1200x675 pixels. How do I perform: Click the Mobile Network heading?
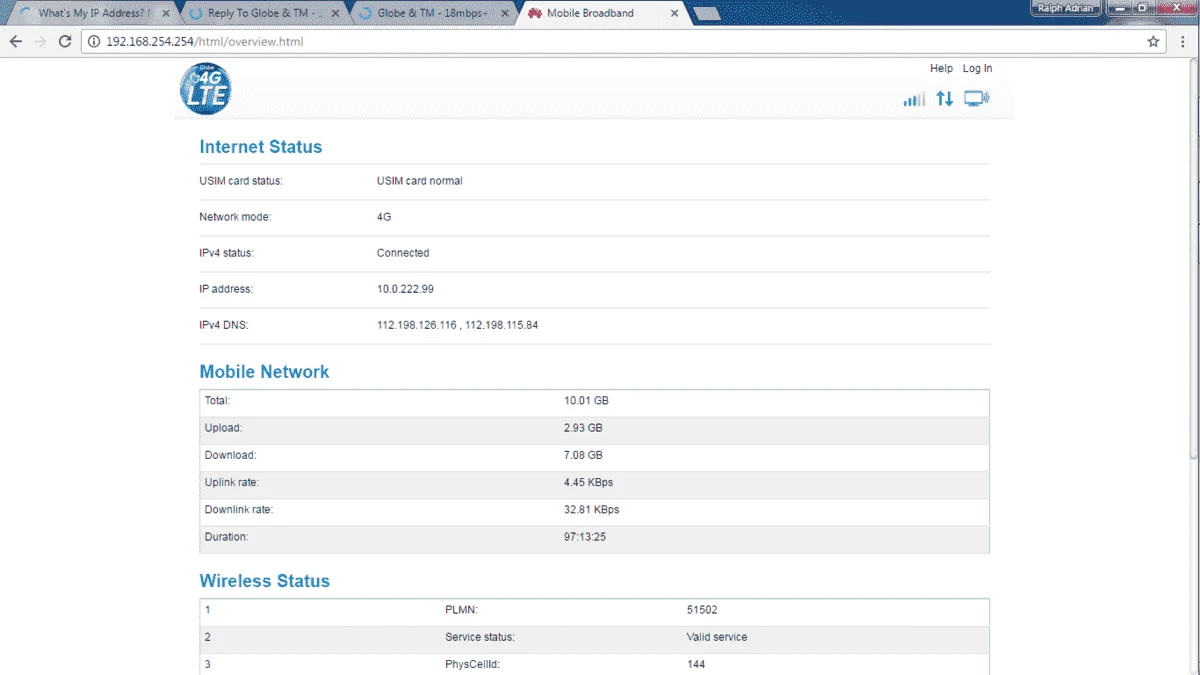pos(264,372)
